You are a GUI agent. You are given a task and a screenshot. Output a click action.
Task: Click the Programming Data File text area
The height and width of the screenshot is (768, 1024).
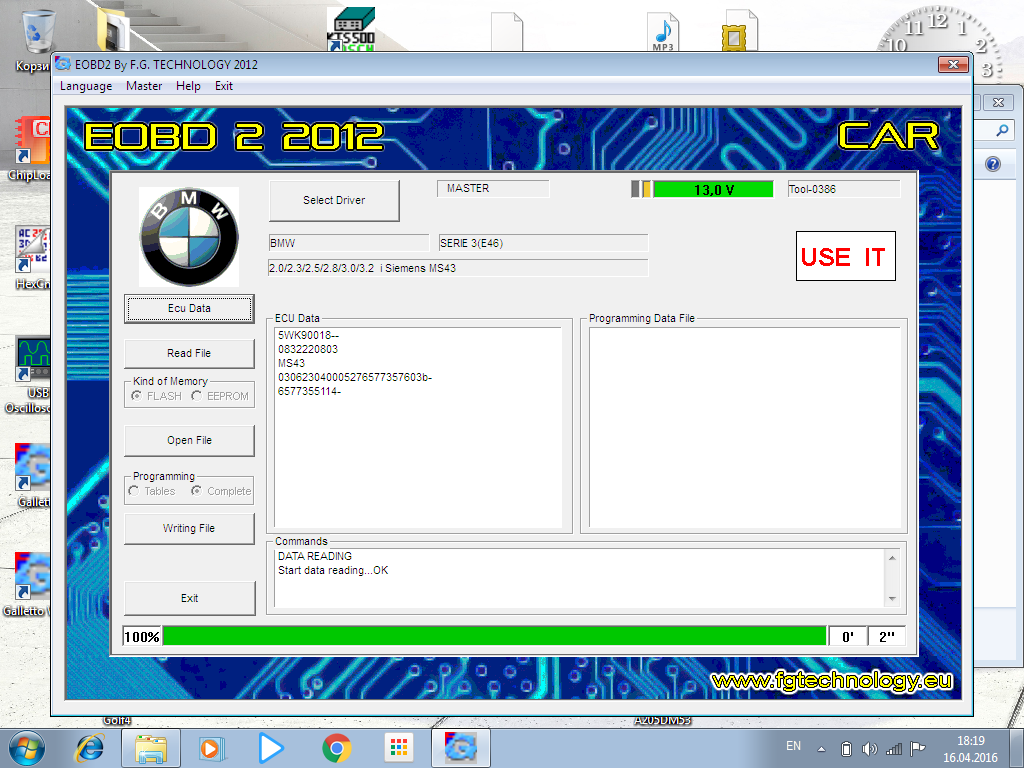point(744,427)
